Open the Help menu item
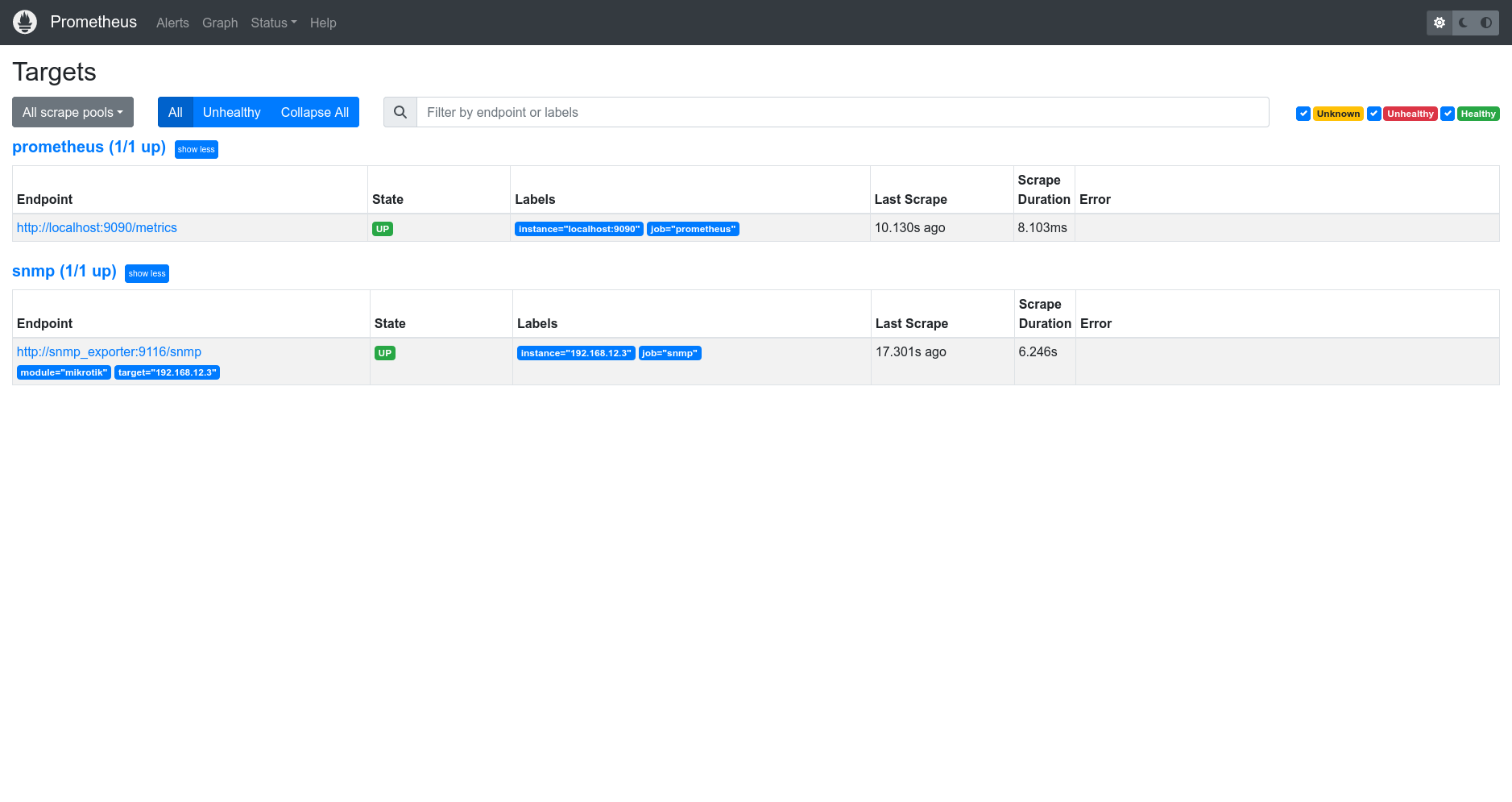Image resolution: width=1512 pixels, height=802 pixels. 323,23
